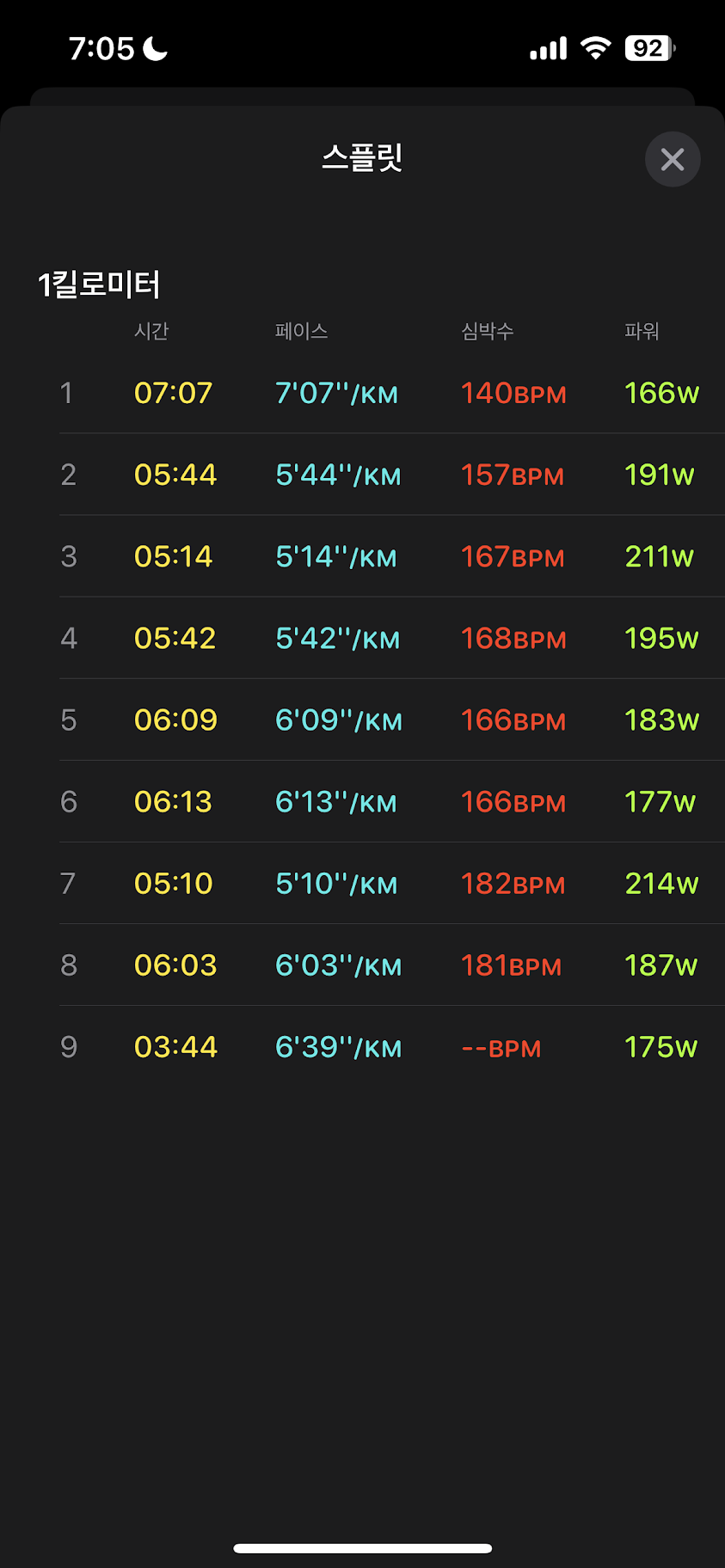Viewport: 725px width, 1568px height.
Task: Tap the Wi-Fi status icon
Action: pos(595,48)
